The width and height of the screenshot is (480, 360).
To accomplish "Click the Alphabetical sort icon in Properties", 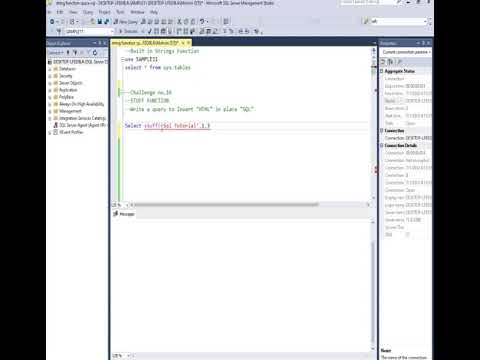I will tap(390, 62).
